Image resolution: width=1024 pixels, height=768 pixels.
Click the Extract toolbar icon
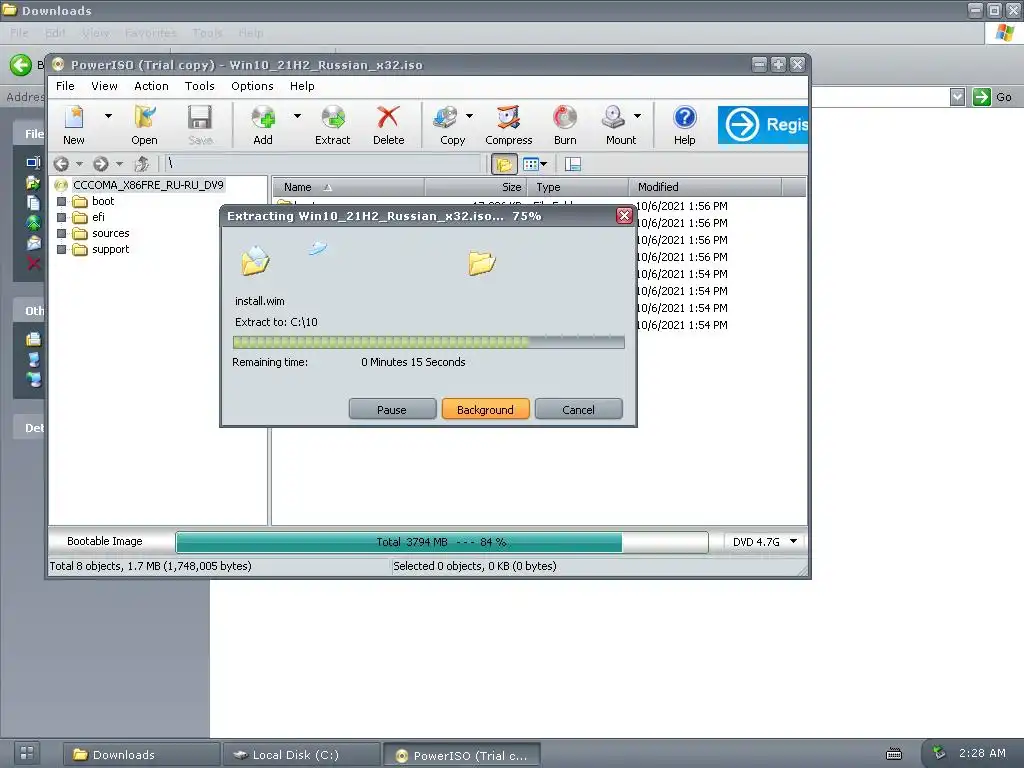pos(332,125)
